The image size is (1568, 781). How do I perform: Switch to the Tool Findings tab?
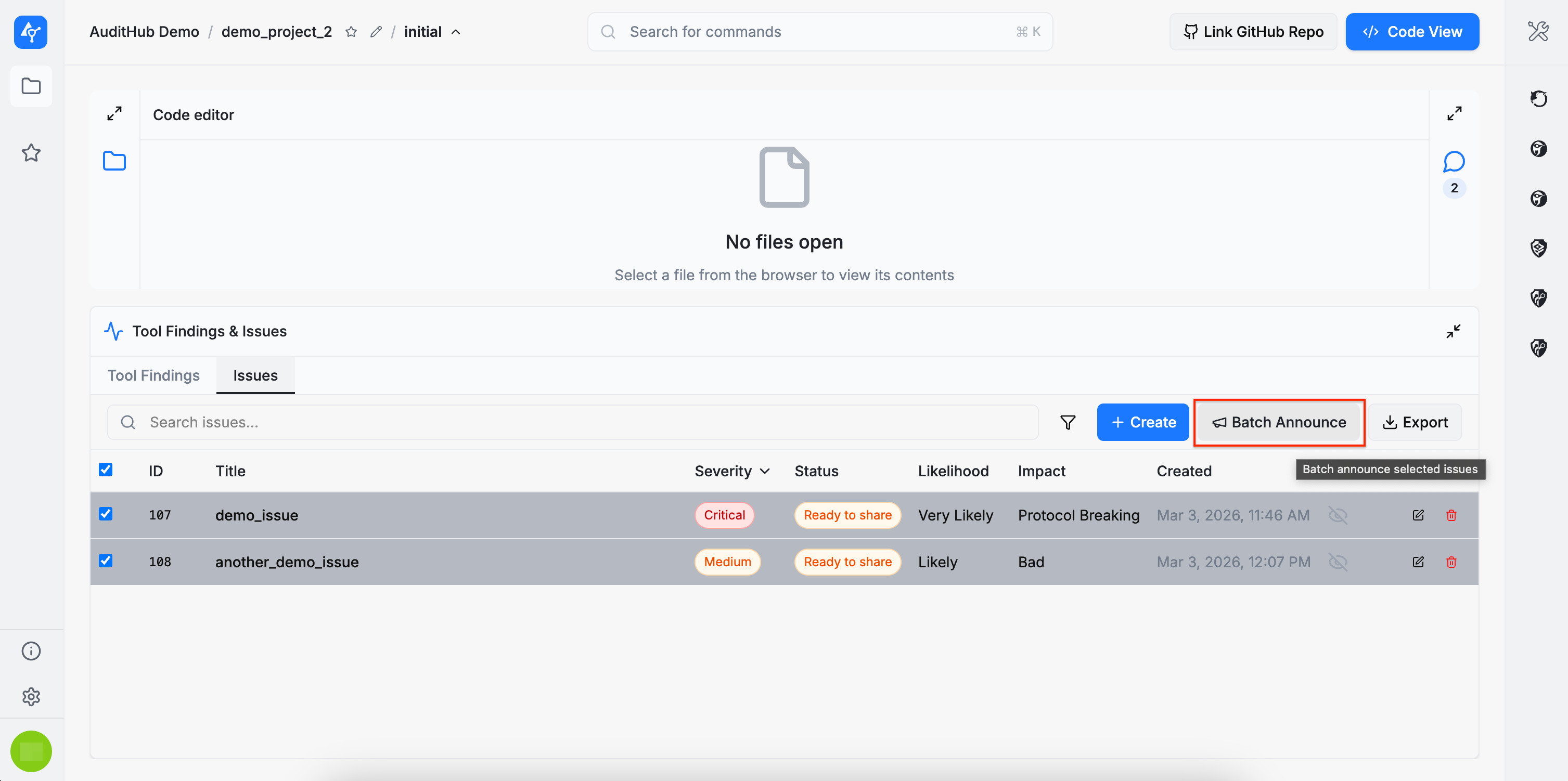click(x=153, y=375)
